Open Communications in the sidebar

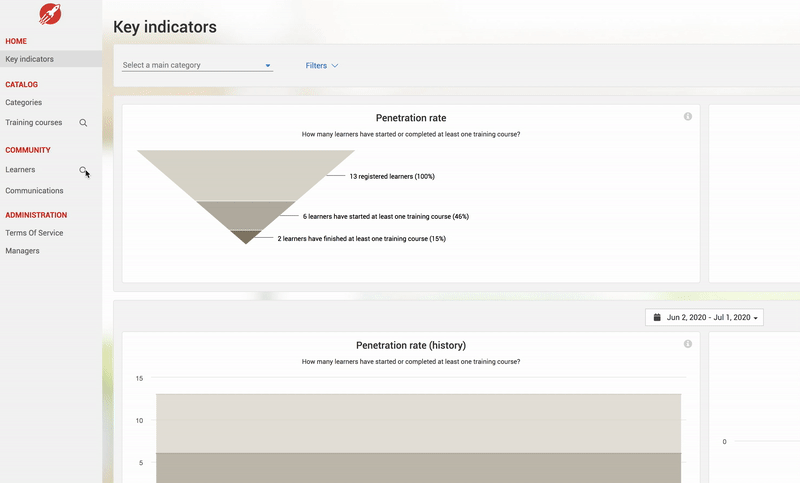tap(34, 191)
